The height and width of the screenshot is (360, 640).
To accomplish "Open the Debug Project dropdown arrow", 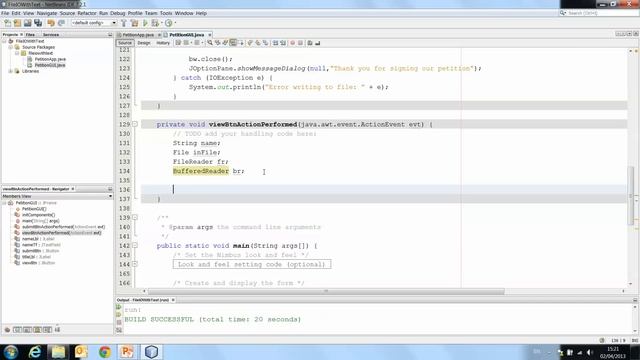I will [x=161, y=23].
